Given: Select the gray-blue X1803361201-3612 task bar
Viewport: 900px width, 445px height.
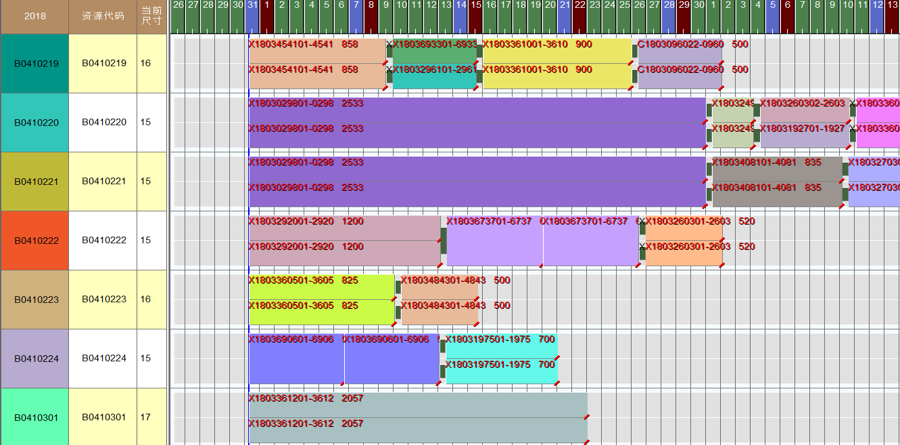Looking at the screenshot, I should tap(417, 417).
